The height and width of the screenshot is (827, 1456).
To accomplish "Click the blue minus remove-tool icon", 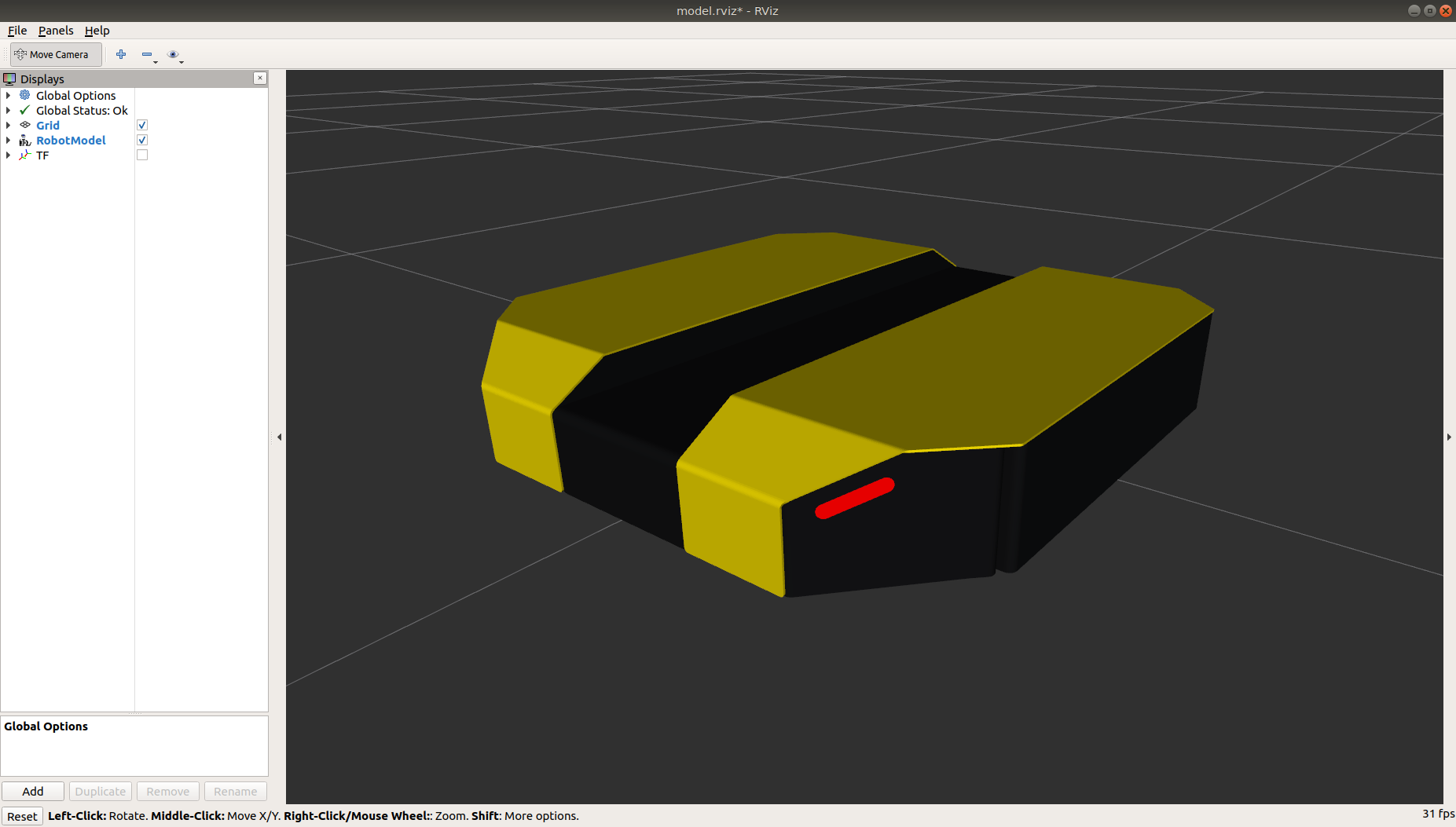I will [x=147, y=54].
